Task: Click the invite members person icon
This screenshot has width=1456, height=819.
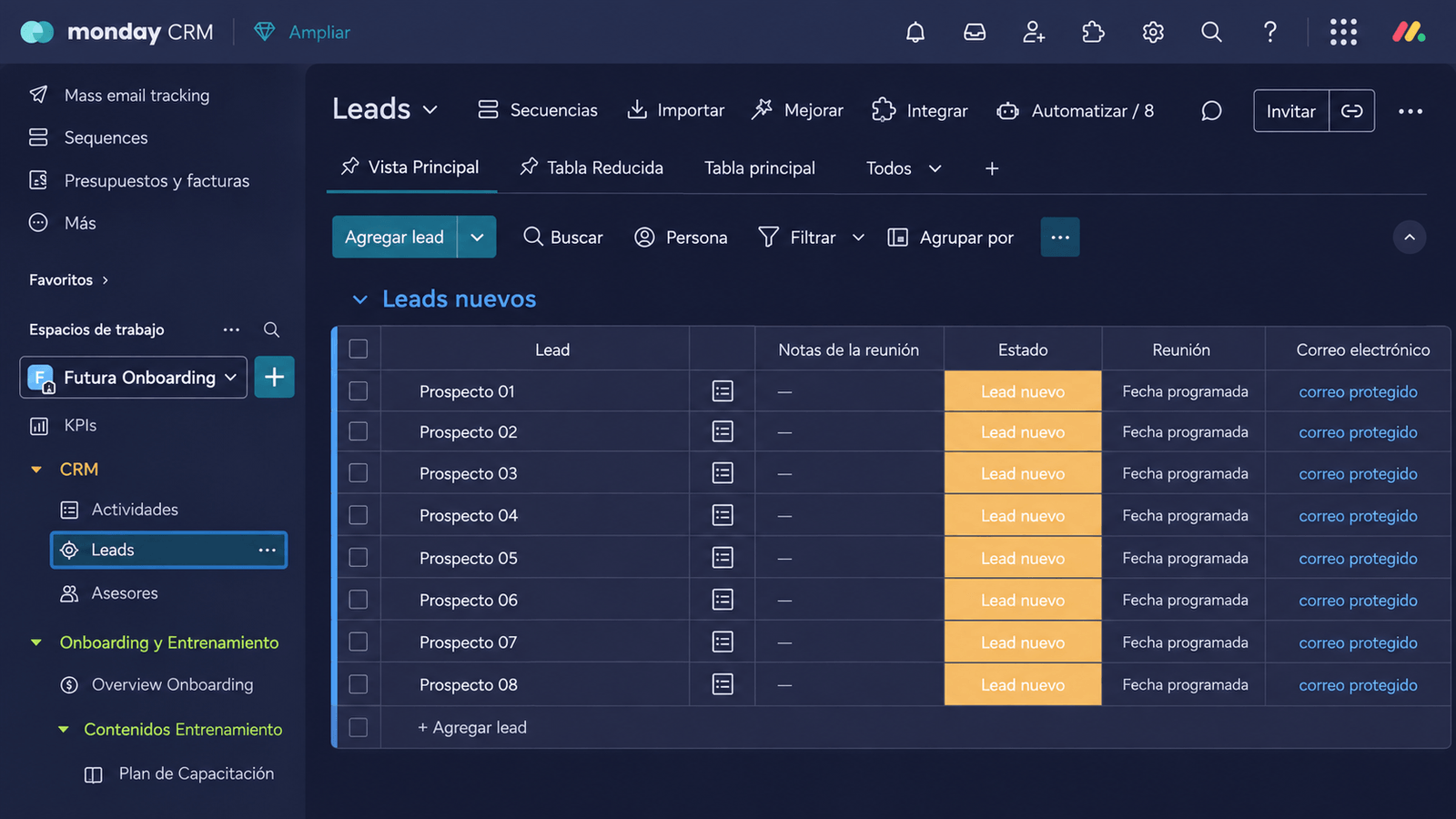Action: coord(1034,33)
